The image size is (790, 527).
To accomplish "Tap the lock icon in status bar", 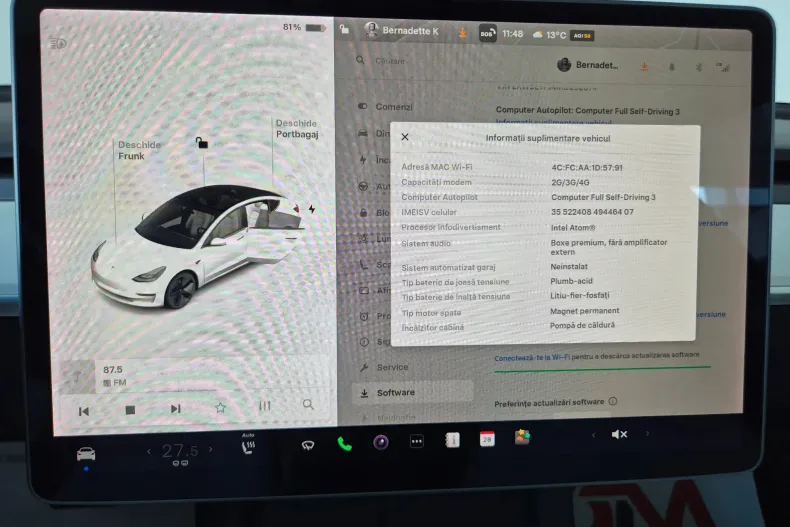I will point(344,29).
